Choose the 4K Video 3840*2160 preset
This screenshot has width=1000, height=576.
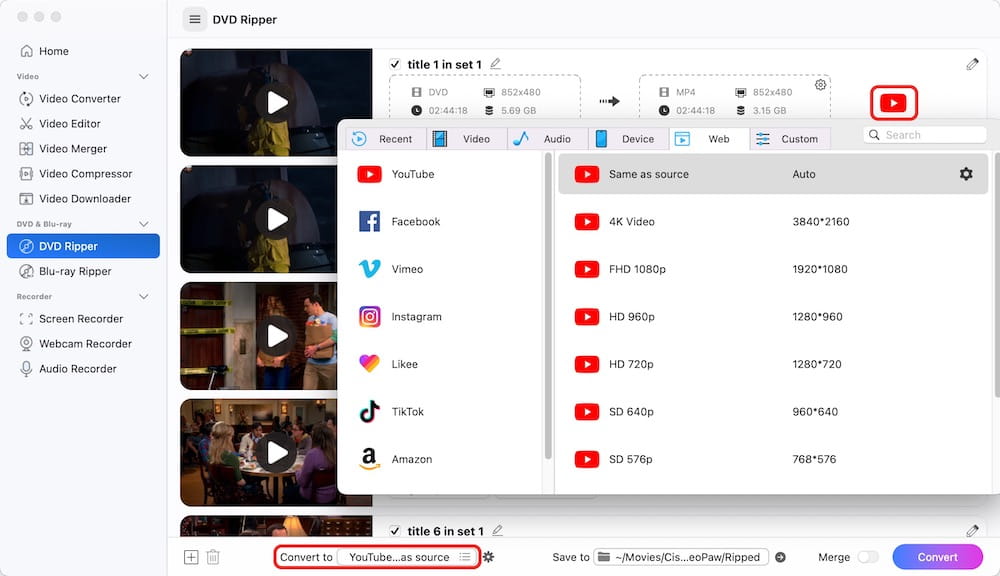click(x=773, y=221)
